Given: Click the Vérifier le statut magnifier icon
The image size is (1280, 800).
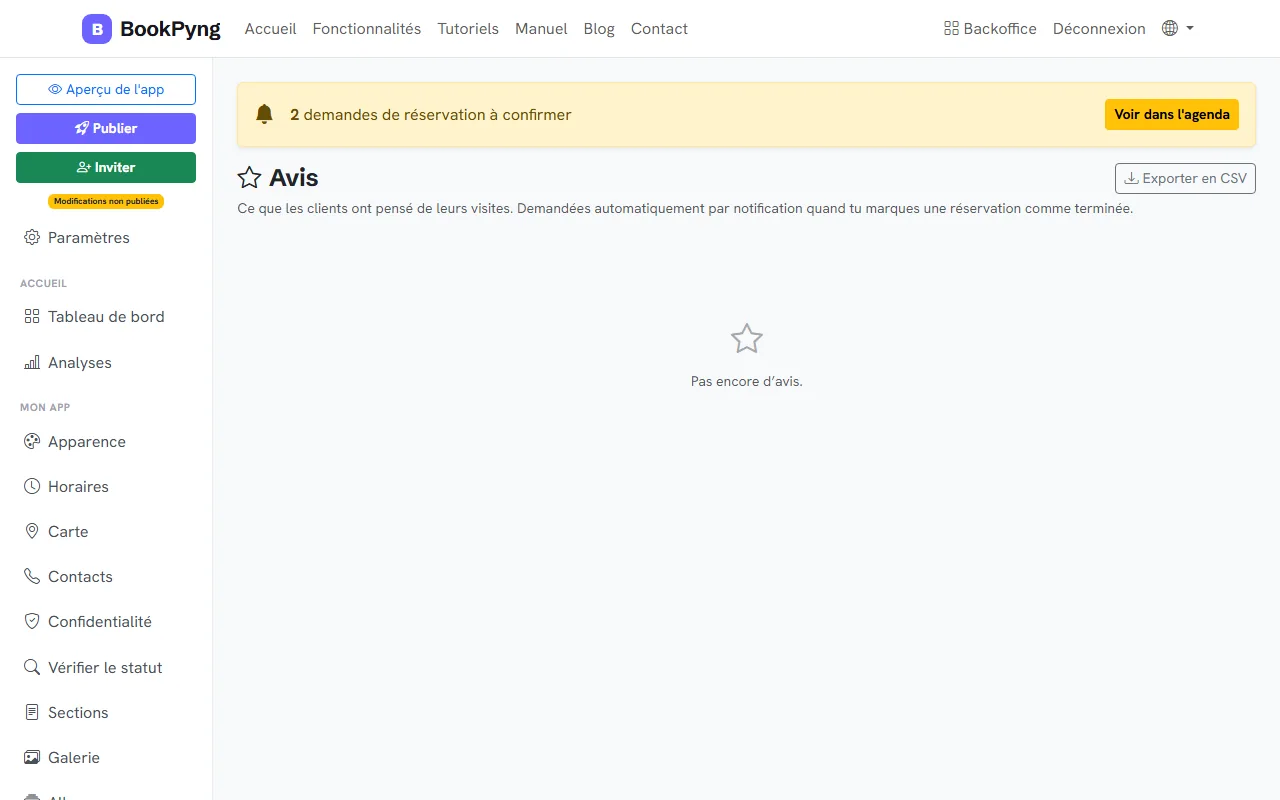Looking at the screenshot, I should [x=32, y=668].
